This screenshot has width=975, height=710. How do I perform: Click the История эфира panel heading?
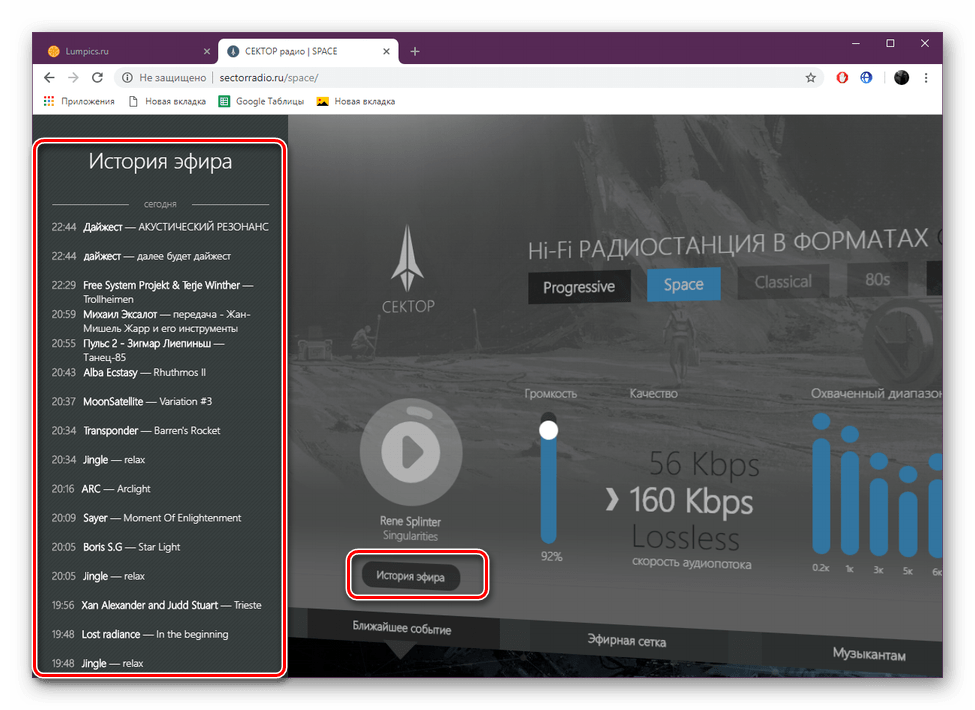(160, 161)
